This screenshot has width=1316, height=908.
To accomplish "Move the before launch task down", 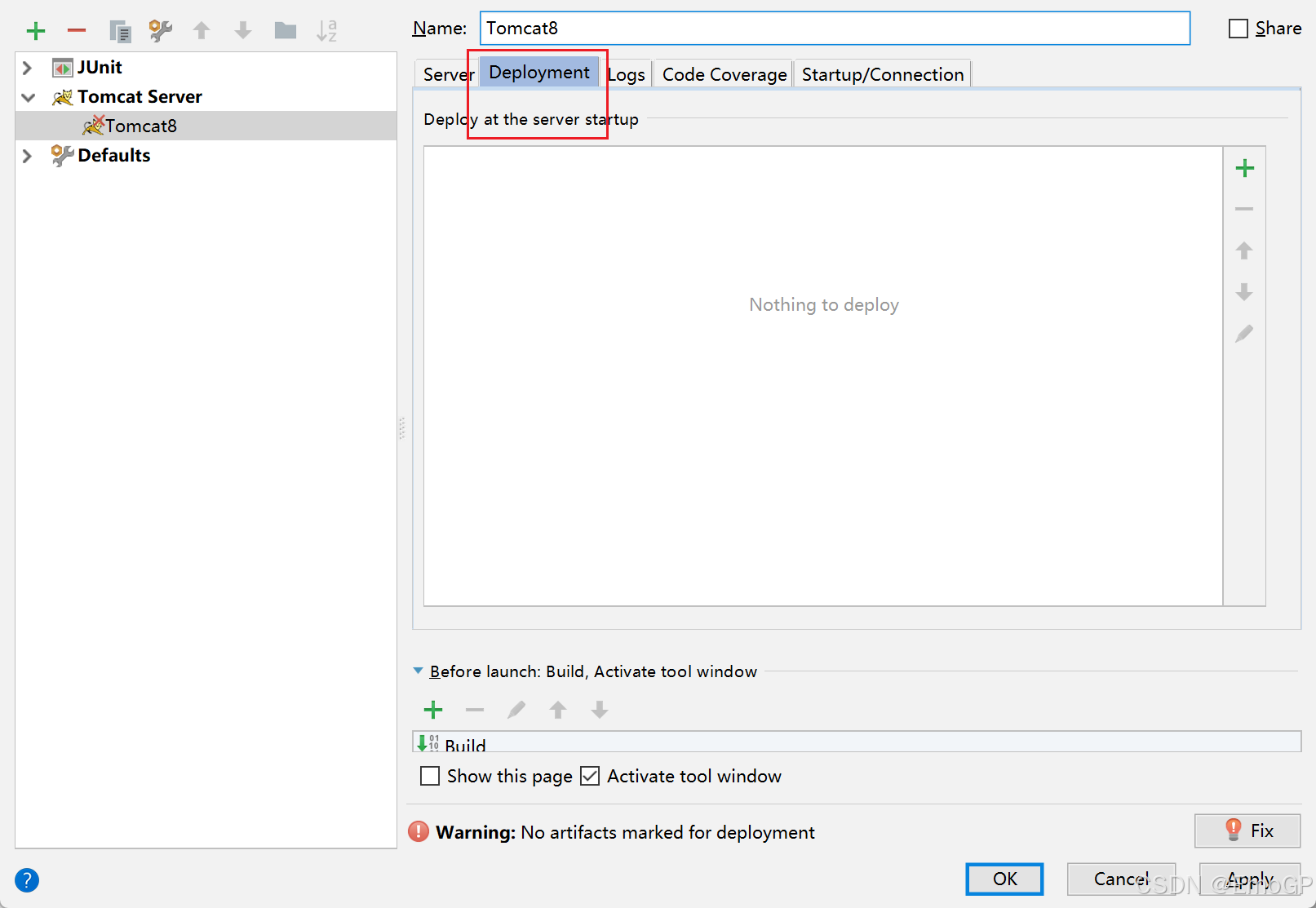I will pos(600,710).
